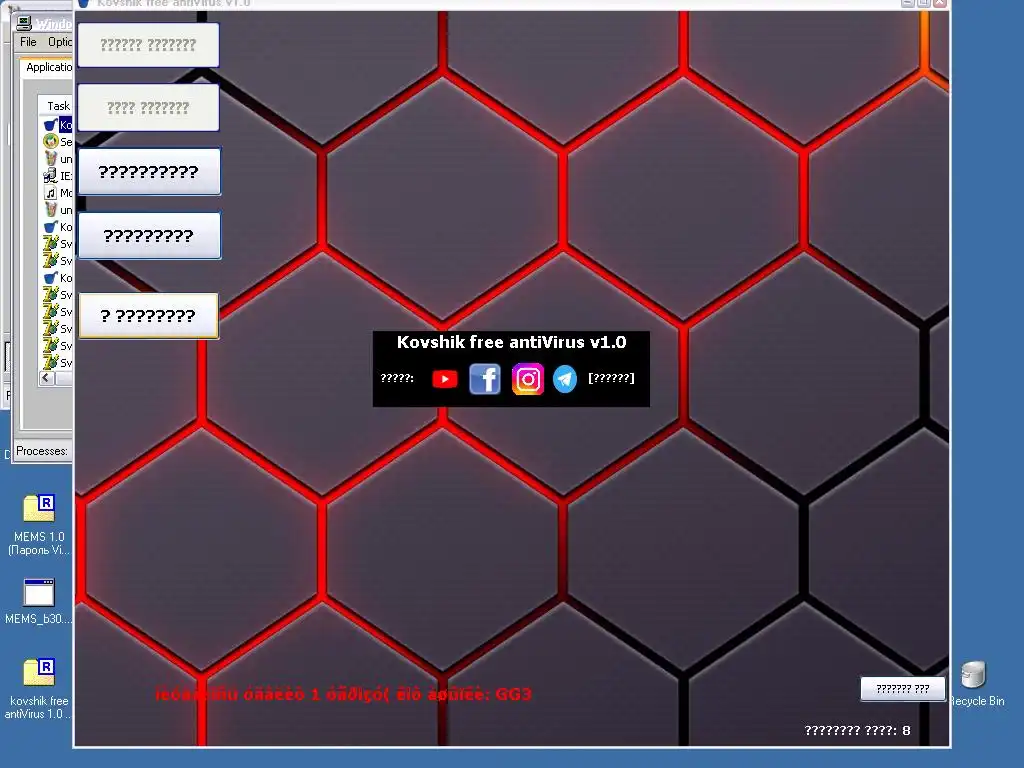
Task: Select the Recycle Bin desktop icon
Action: [976, 684]
